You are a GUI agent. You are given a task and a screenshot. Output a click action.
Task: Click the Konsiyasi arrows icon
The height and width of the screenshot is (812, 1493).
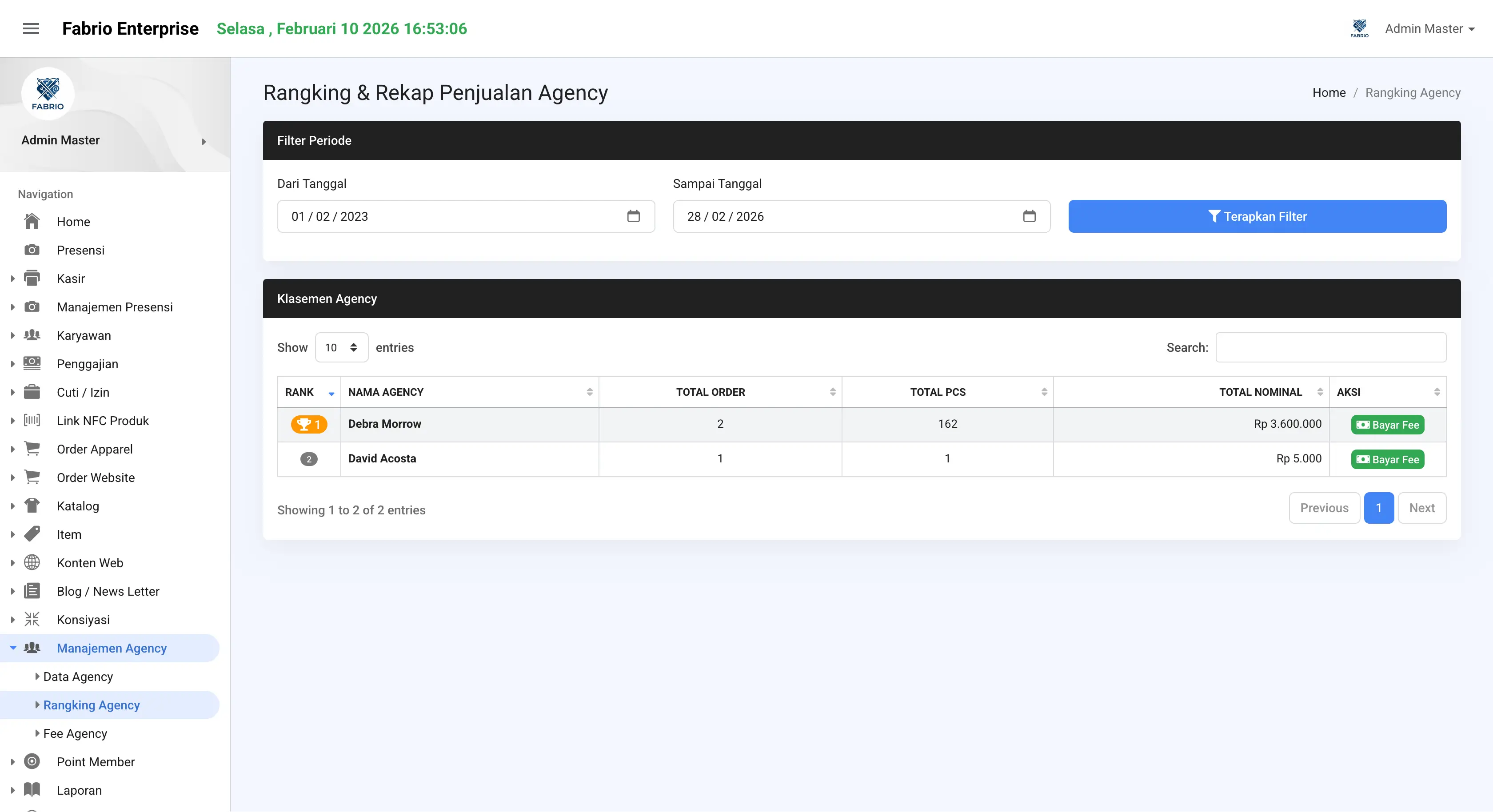point(32,619)
